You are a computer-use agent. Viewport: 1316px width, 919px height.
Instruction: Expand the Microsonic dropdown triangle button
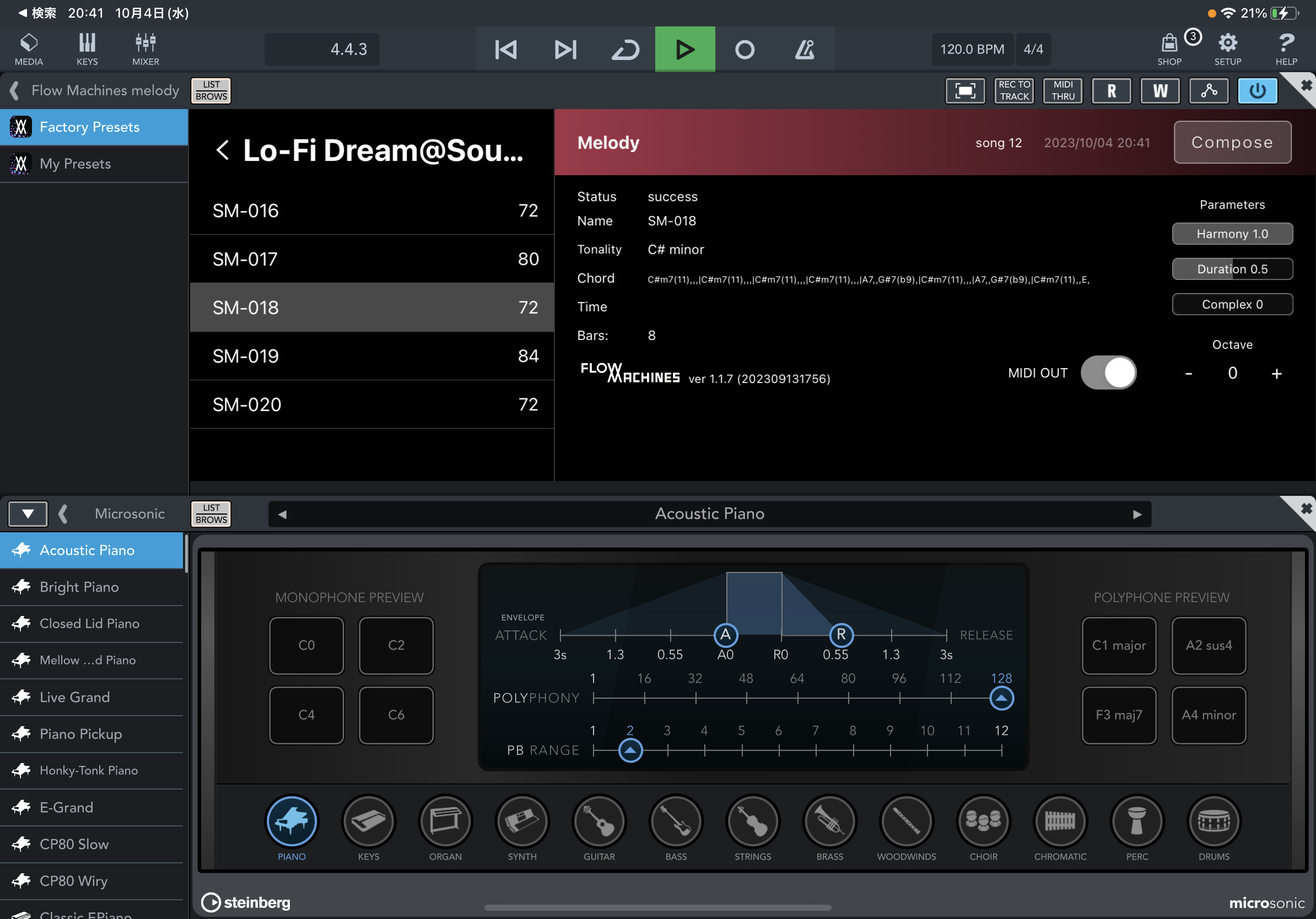(x=28, y=513)
